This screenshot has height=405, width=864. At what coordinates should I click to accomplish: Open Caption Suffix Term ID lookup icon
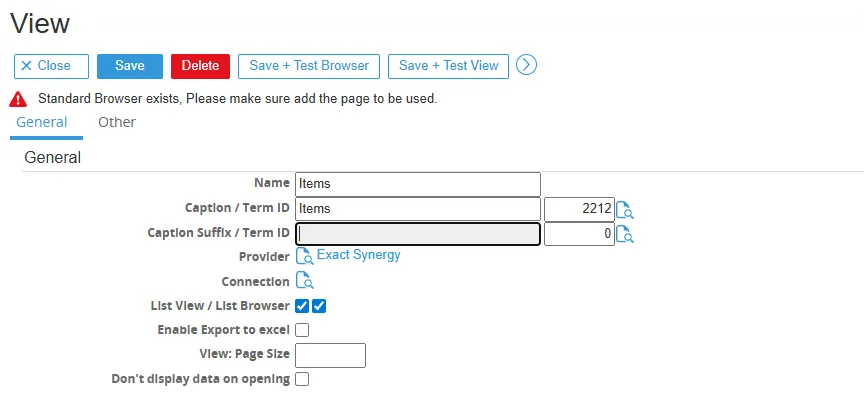pyautogui.click(x=625, y=235)
